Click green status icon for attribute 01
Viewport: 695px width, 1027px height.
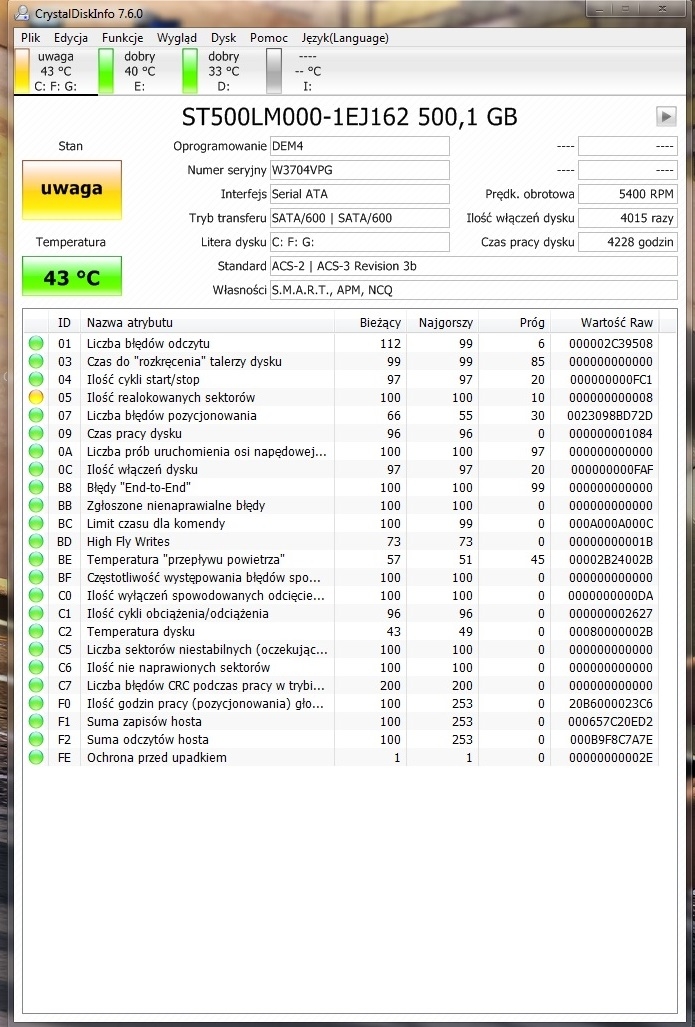(36, 343)
